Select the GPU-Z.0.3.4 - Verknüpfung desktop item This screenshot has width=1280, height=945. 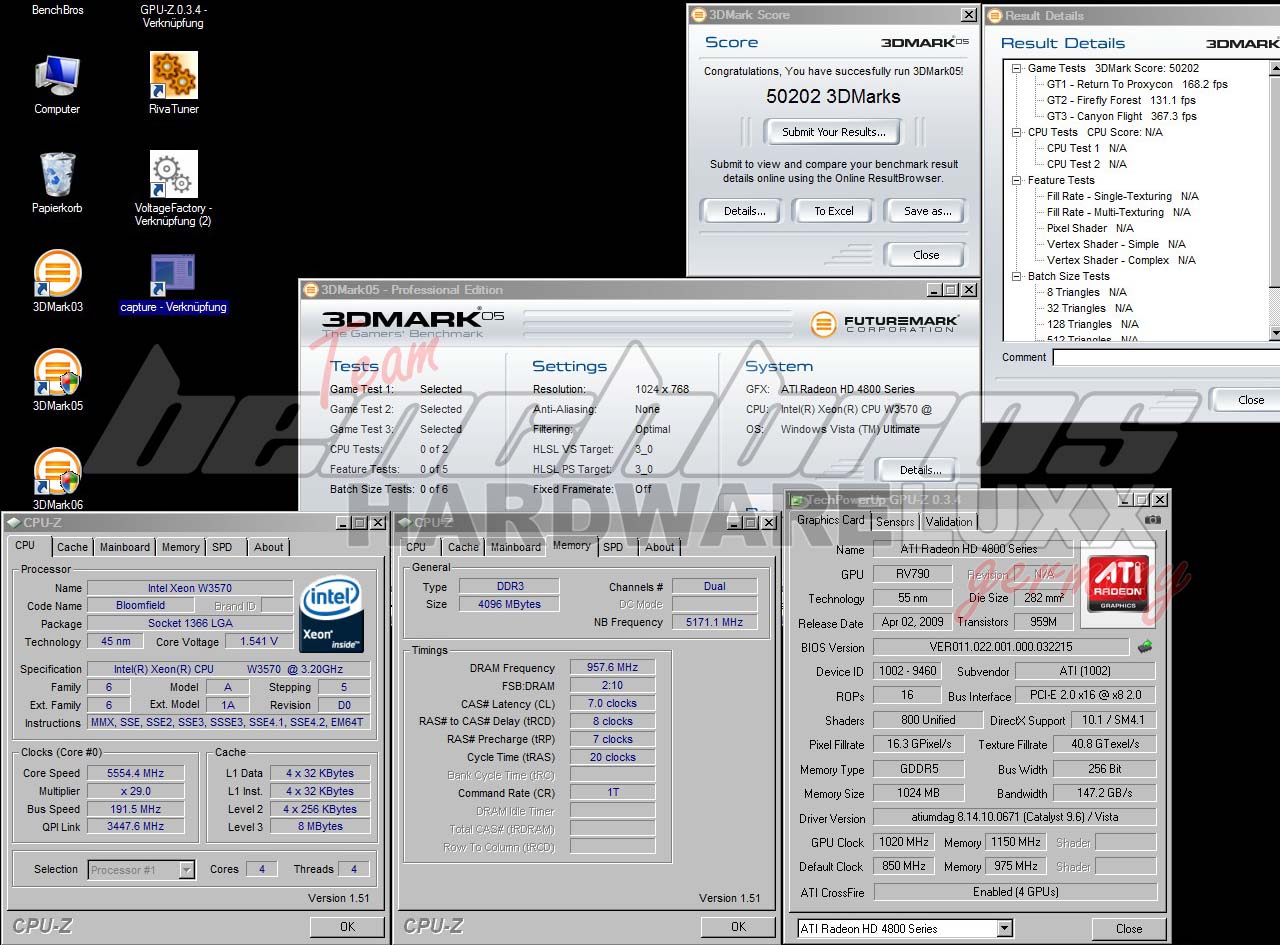coord(172,16)
